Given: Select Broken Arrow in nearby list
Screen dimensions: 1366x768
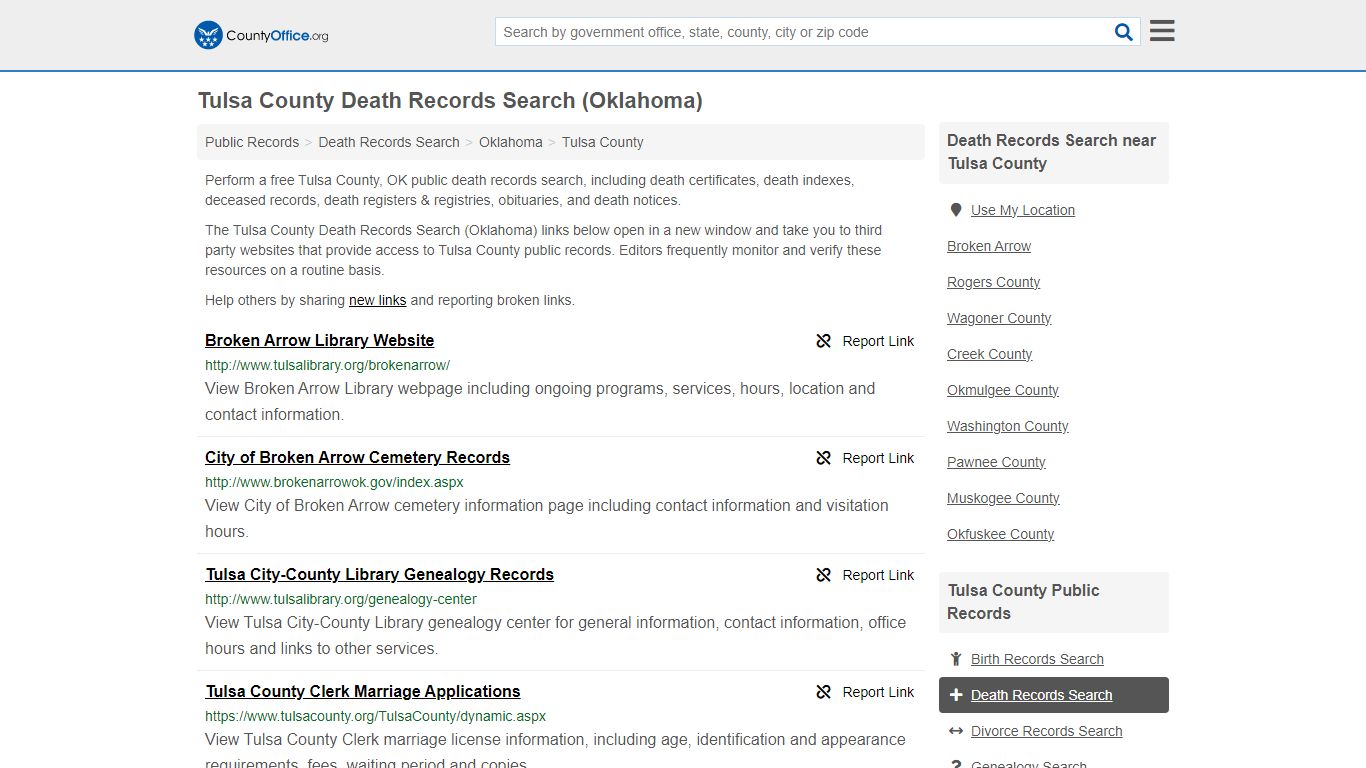Looking at the screenshot, I should (x=989, y=246).
